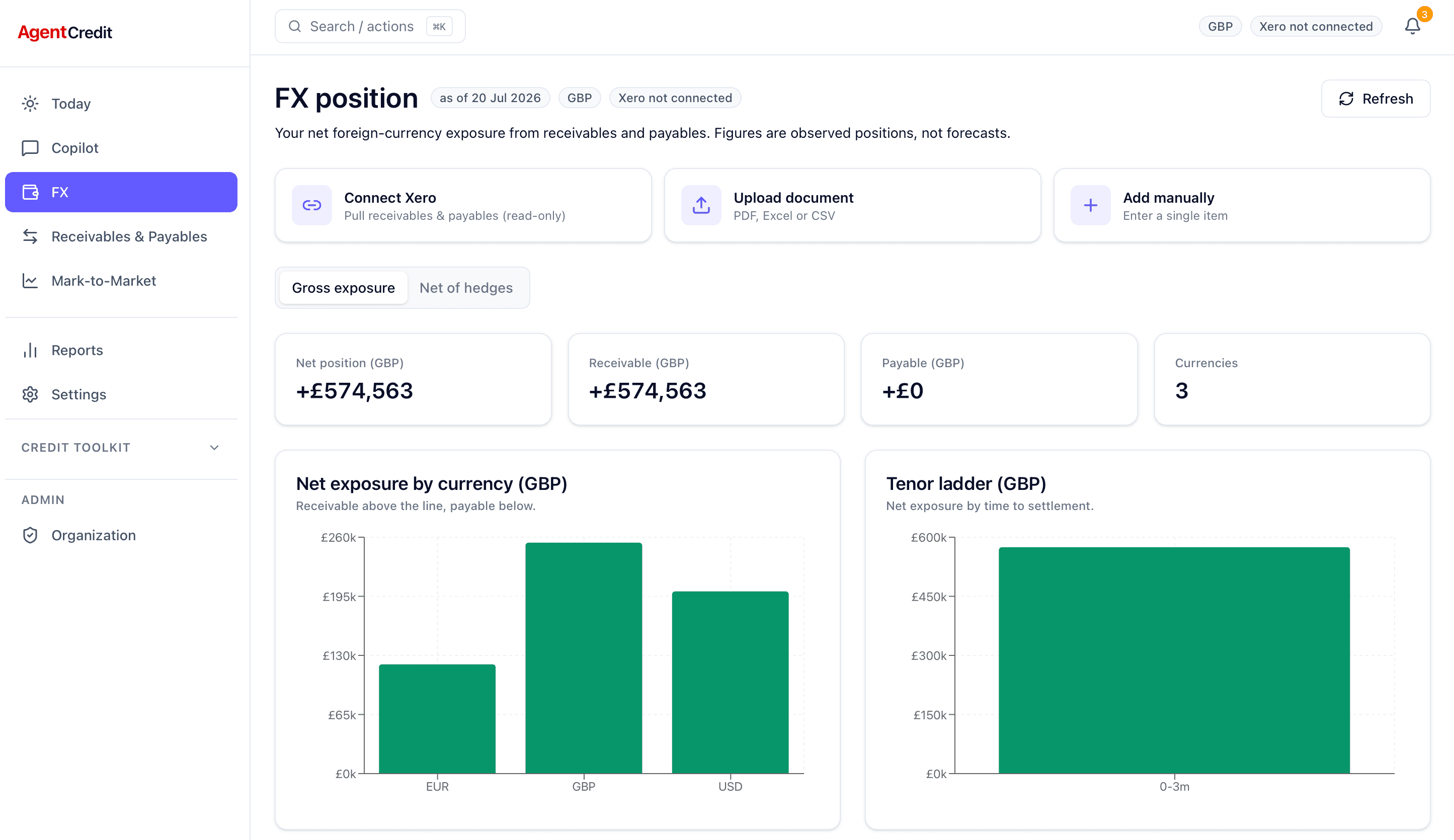Click the Xero not connected badge beside title
The height and width of the screenshot is (840, 1454).
[675, 98]
